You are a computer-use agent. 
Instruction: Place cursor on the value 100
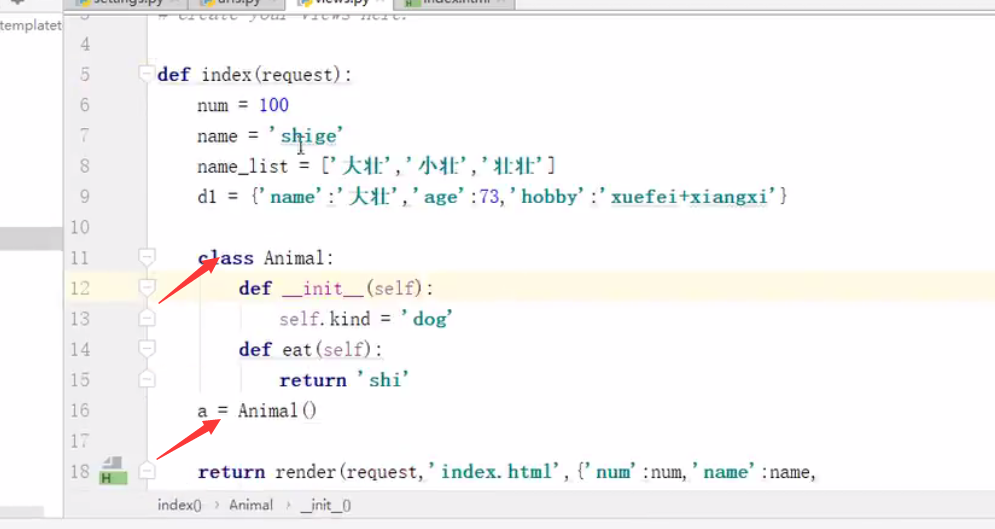273,105
